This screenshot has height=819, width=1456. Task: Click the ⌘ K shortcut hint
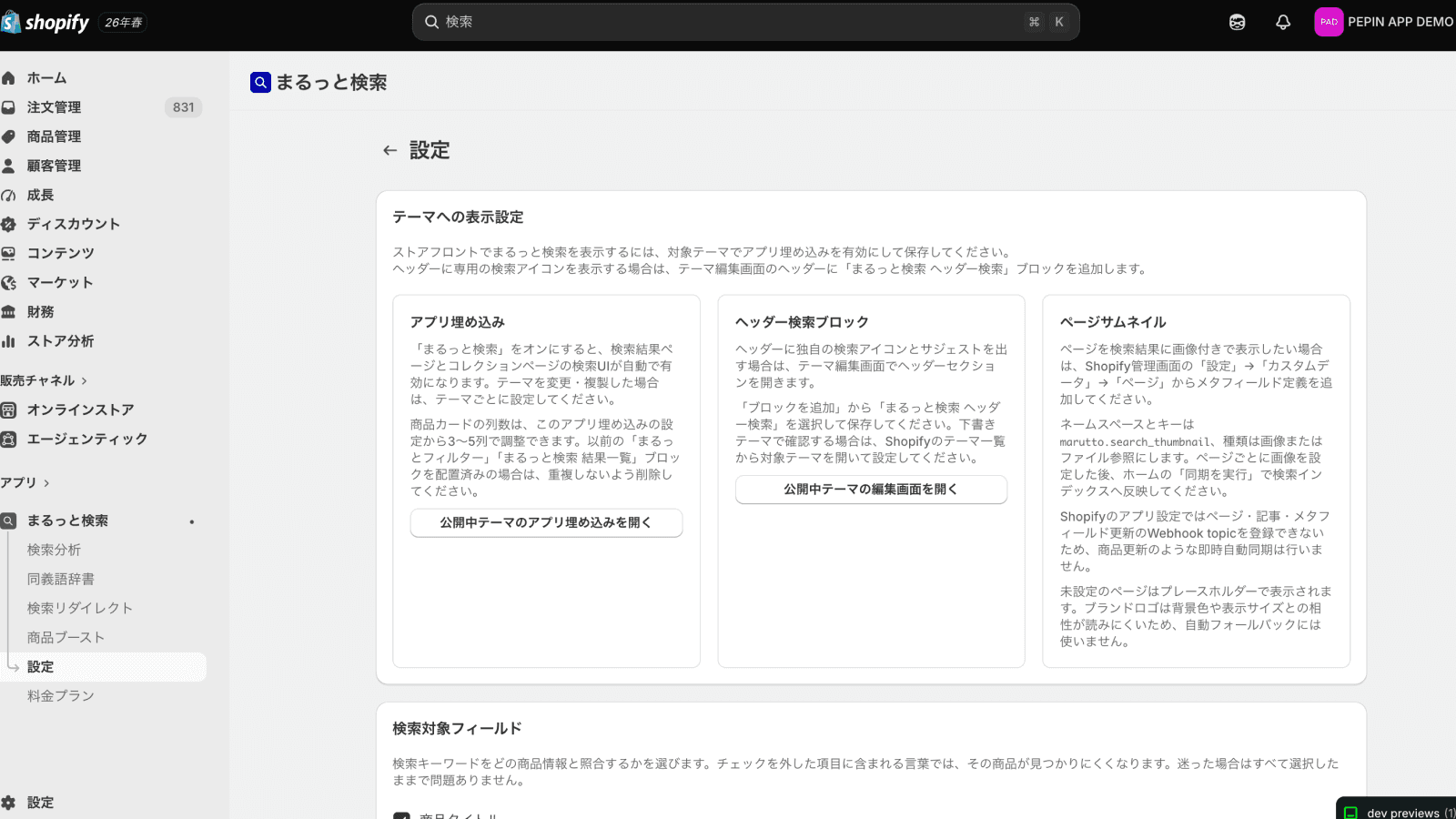point(1046,22)
